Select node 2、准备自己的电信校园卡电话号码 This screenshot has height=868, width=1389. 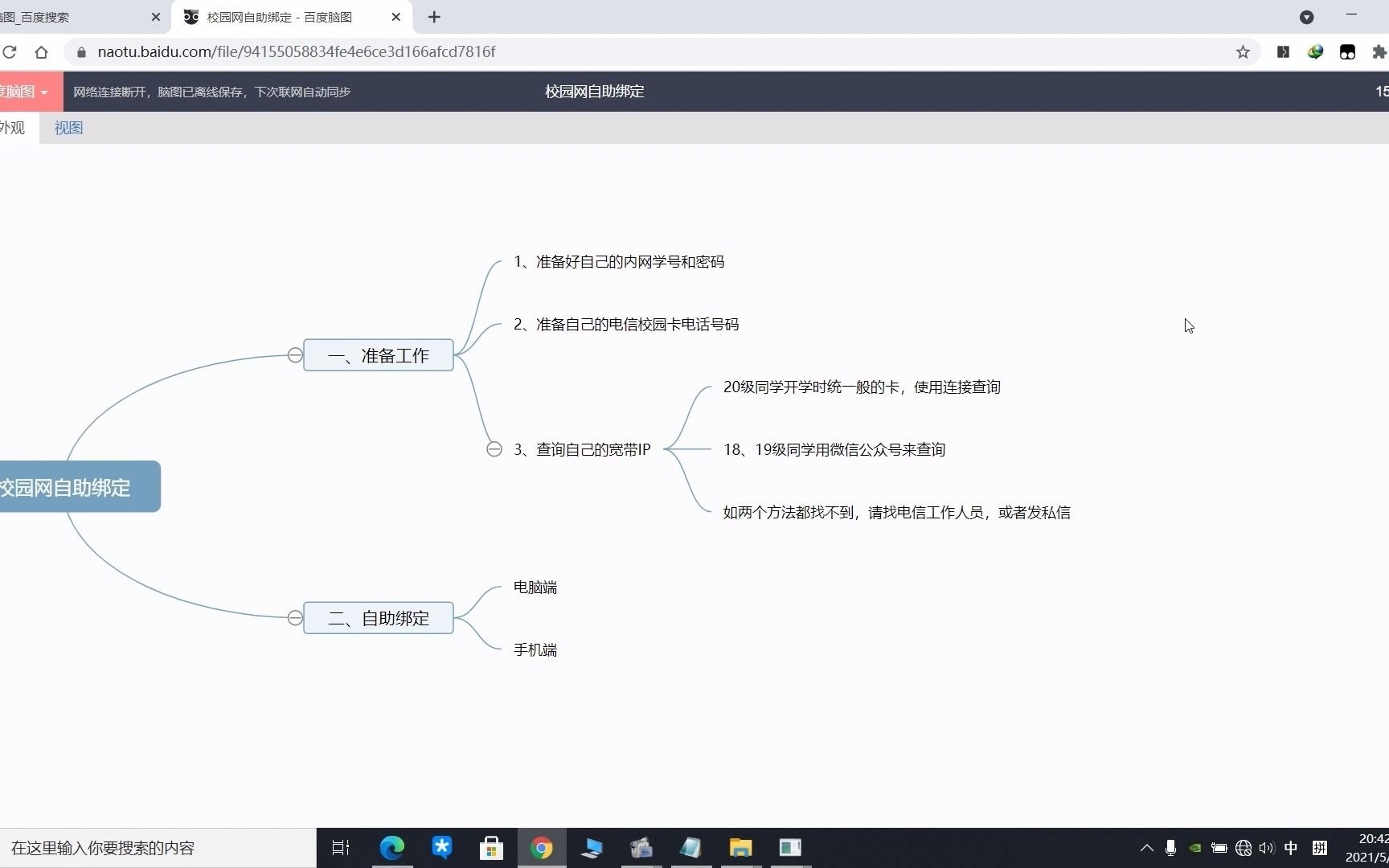coord(626,325)
